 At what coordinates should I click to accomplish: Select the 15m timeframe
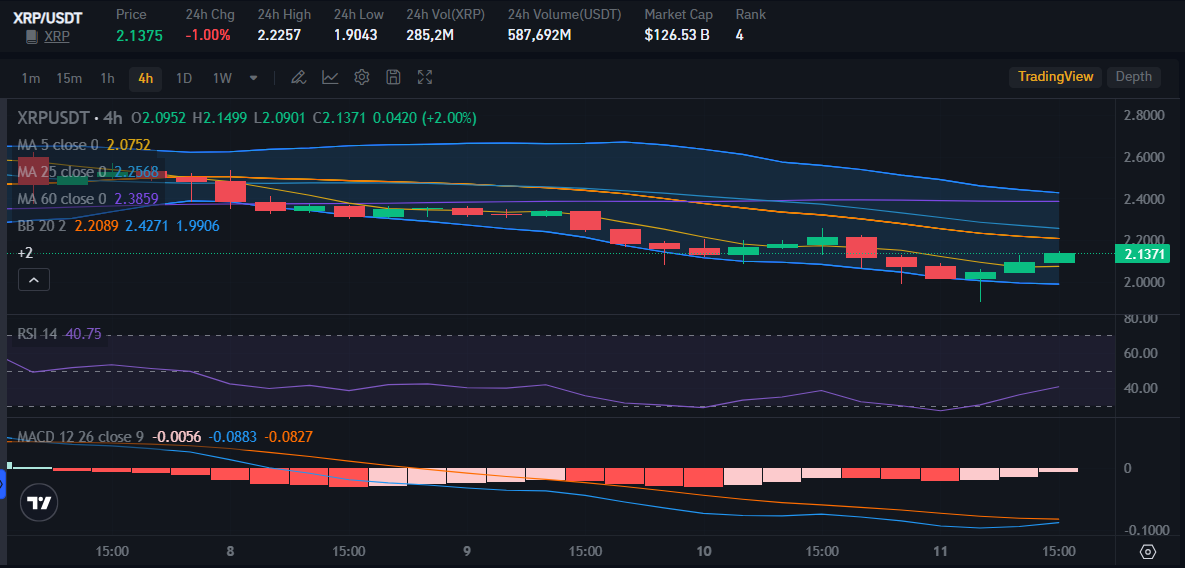pyautogui.click(x=69, y=78)
